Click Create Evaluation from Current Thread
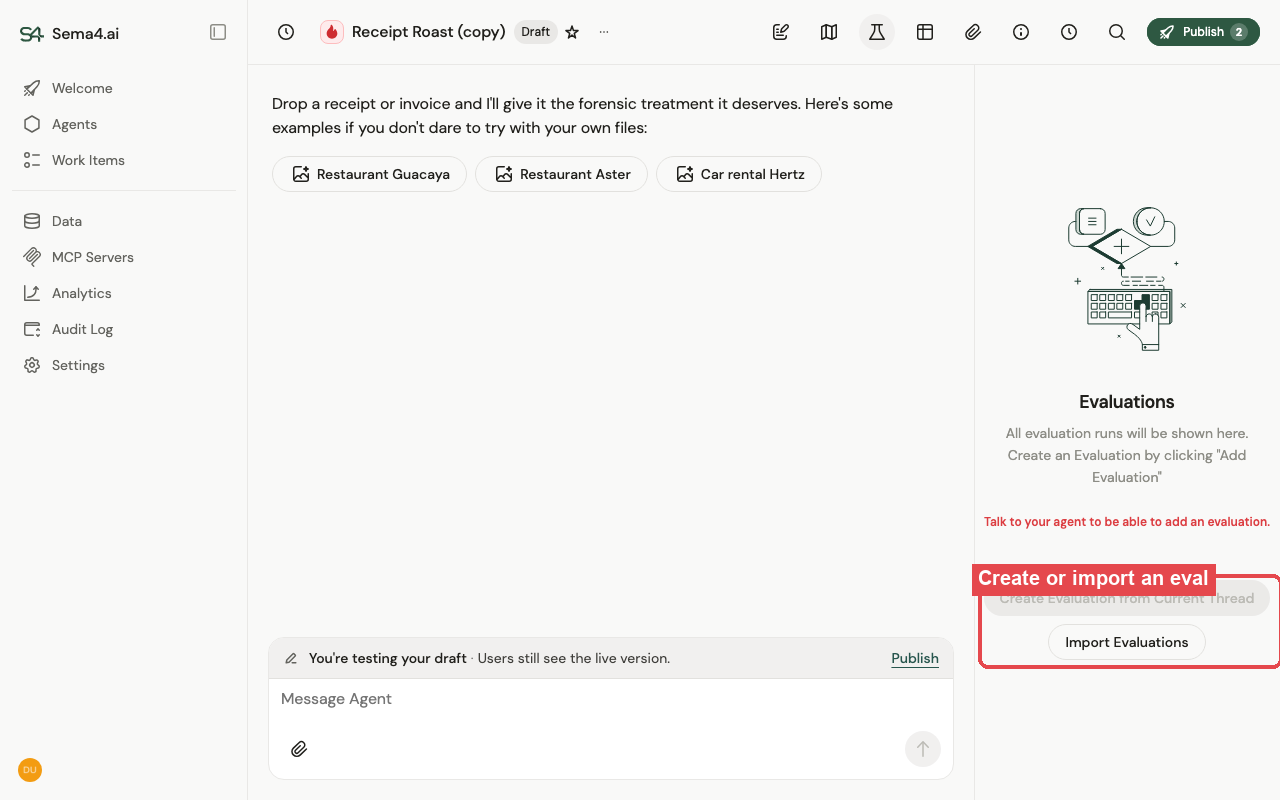Viewport: 1280px width, 800px height. [x=1127, y=598]
